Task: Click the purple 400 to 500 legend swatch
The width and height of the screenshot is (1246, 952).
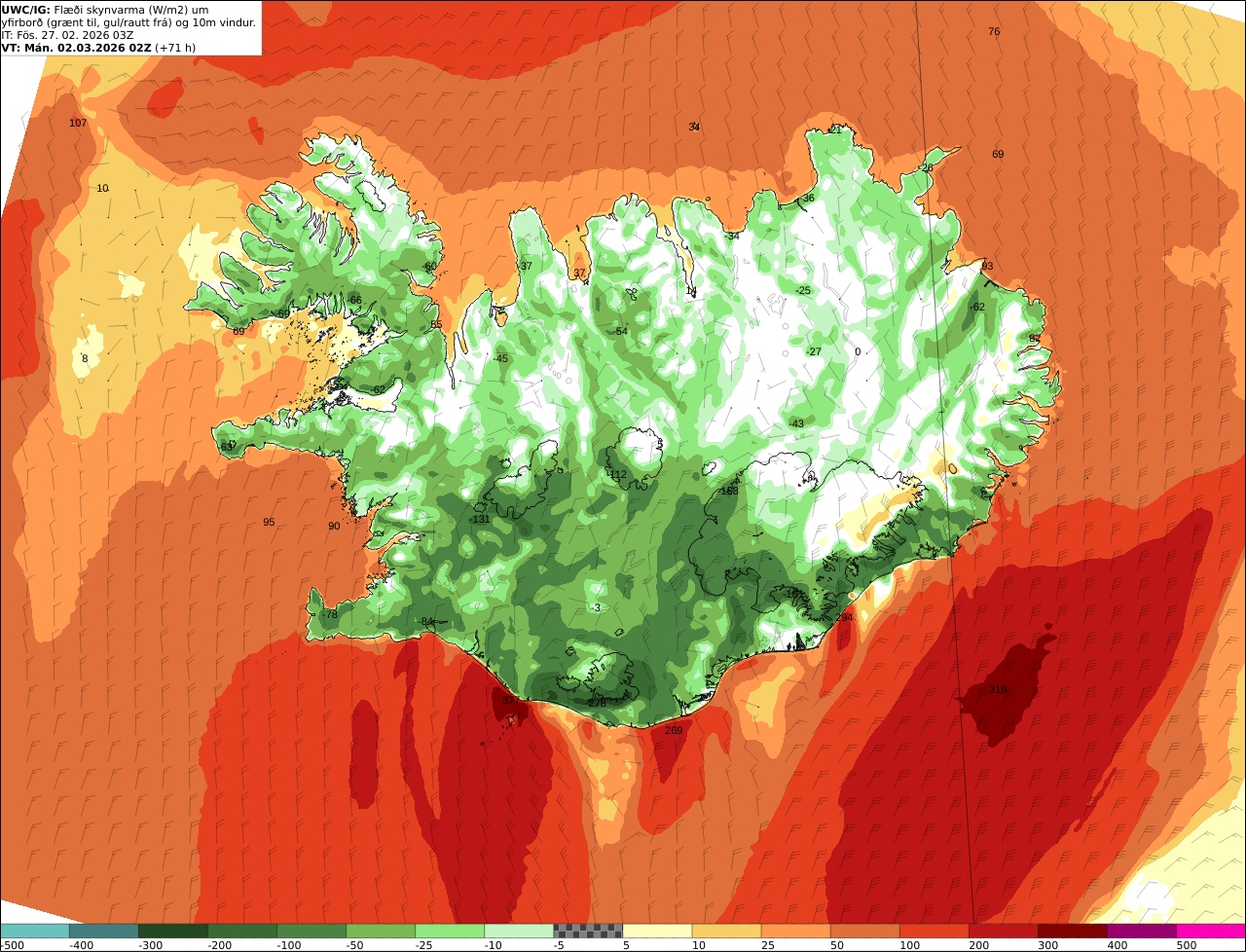Action: (1141, 931)
